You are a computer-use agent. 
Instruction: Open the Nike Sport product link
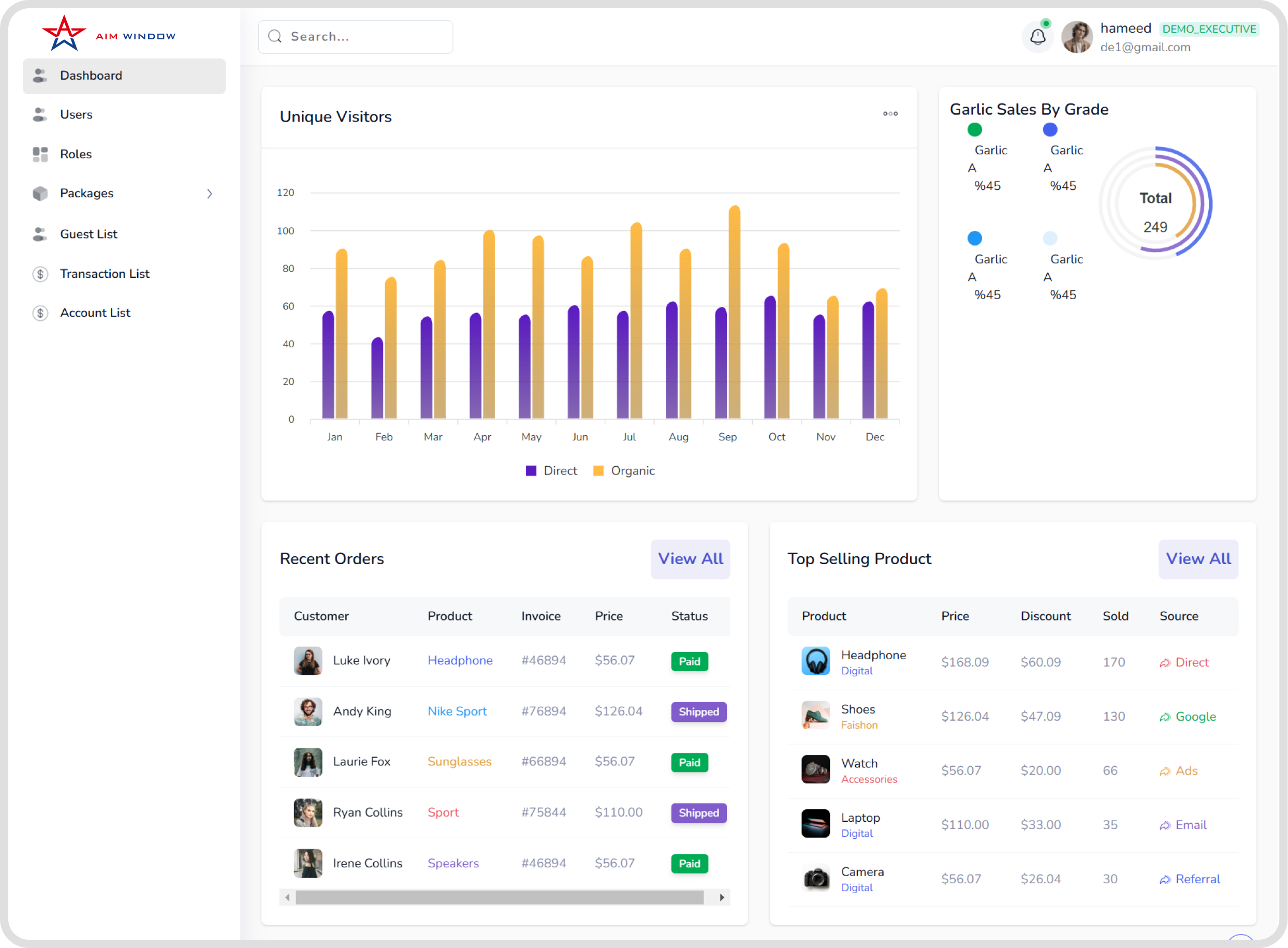(x=457, y=712)
